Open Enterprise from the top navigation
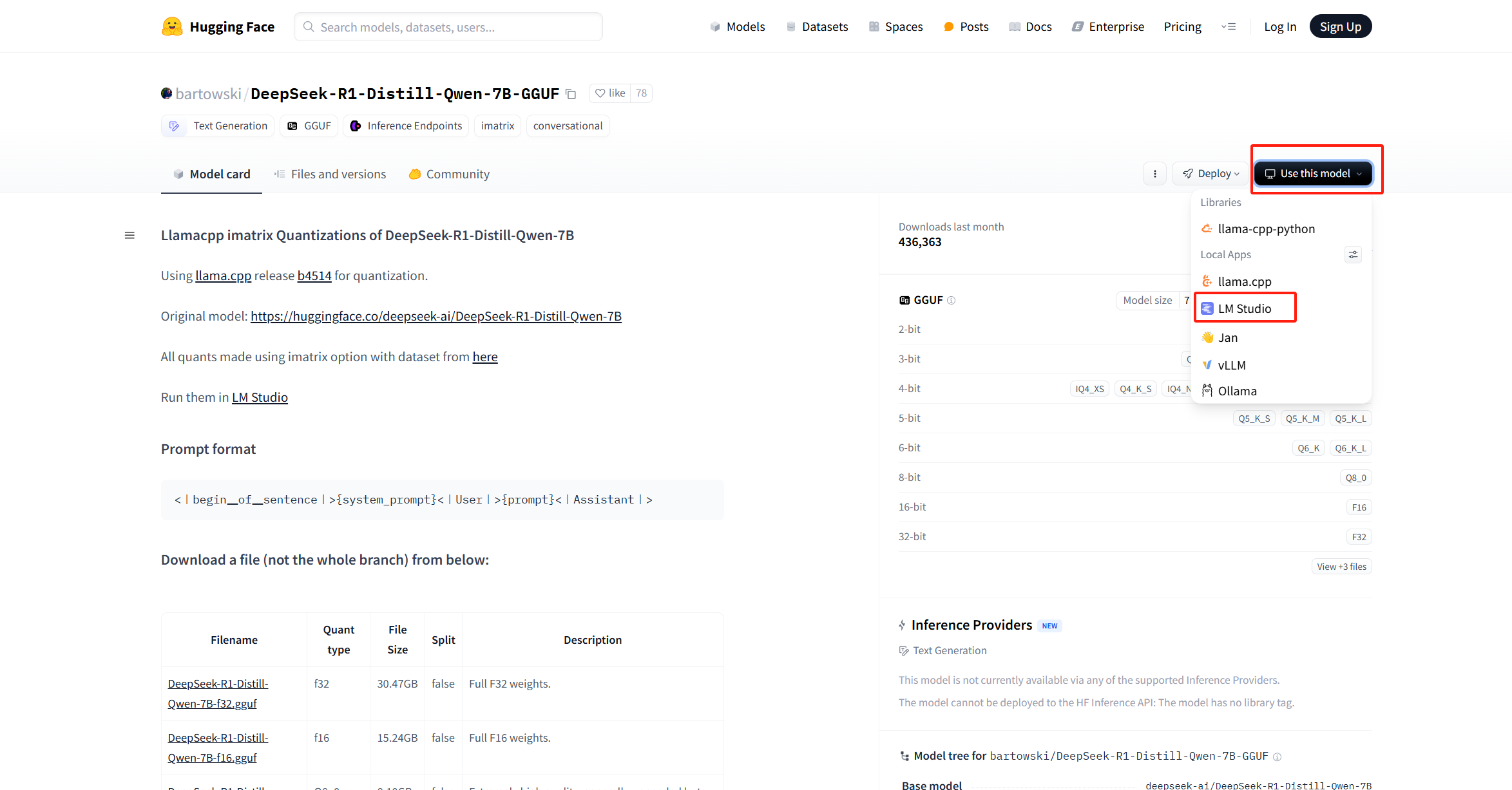1512x790 pixels. click(x=1108, y=26)
